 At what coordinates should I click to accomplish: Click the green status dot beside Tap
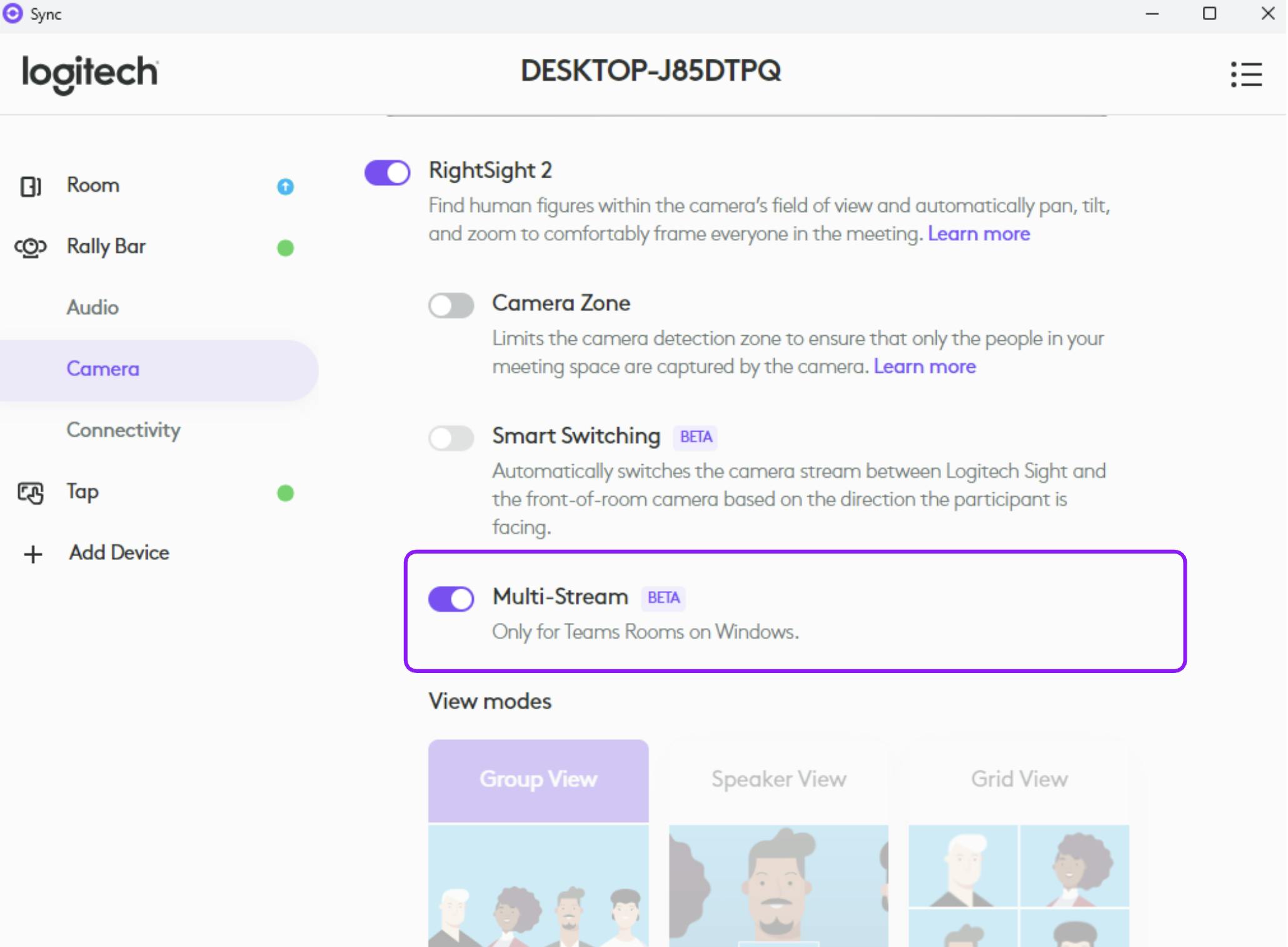coord(285,494)
